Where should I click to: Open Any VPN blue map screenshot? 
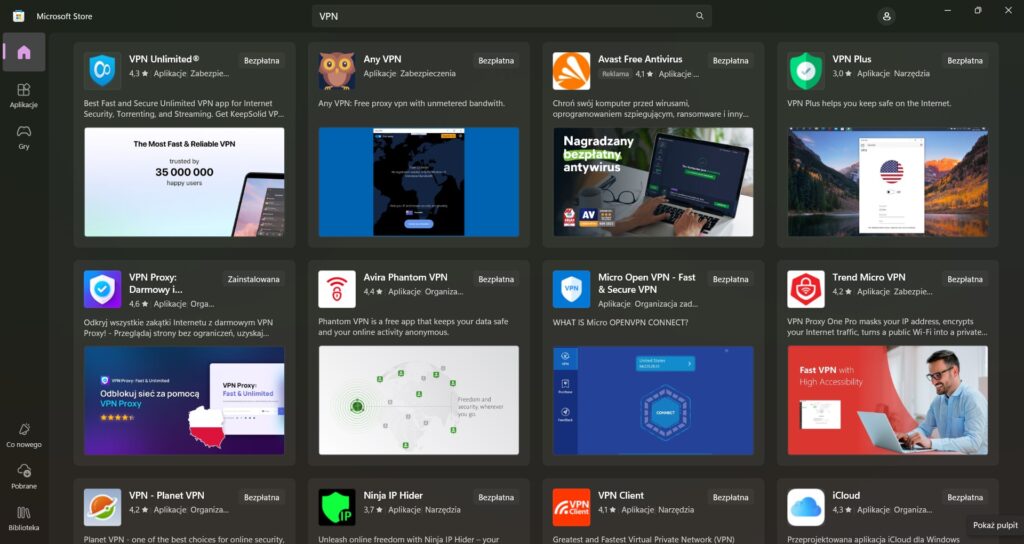coord(419,182)
